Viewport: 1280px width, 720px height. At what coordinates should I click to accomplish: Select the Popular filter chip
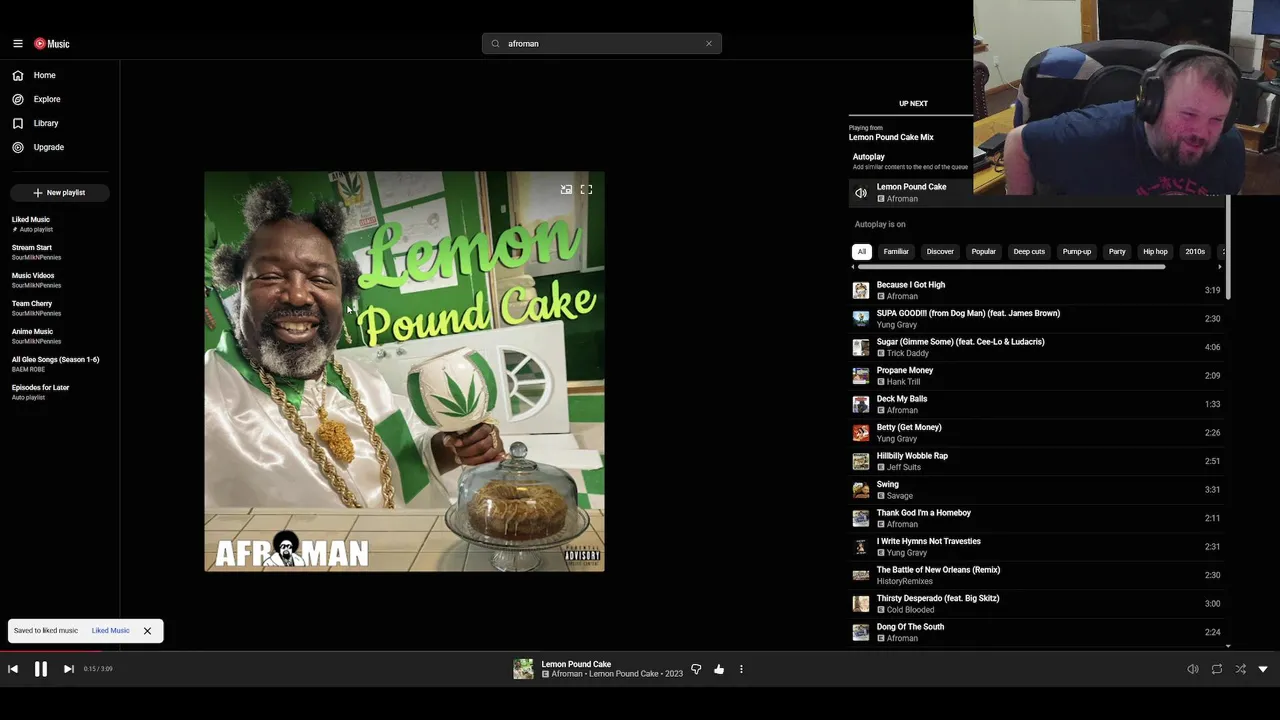(984, 252)
